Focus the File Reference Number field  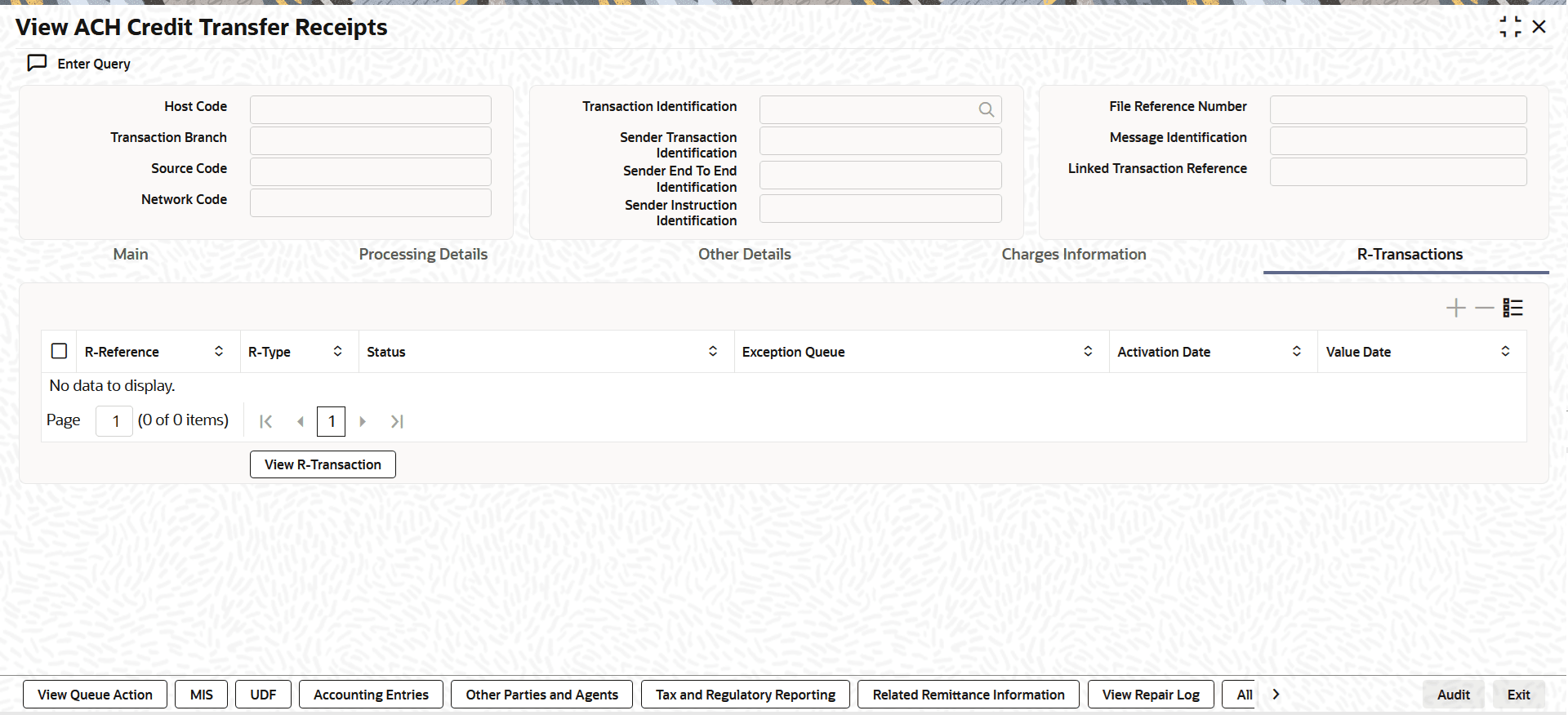point(1398,109)
